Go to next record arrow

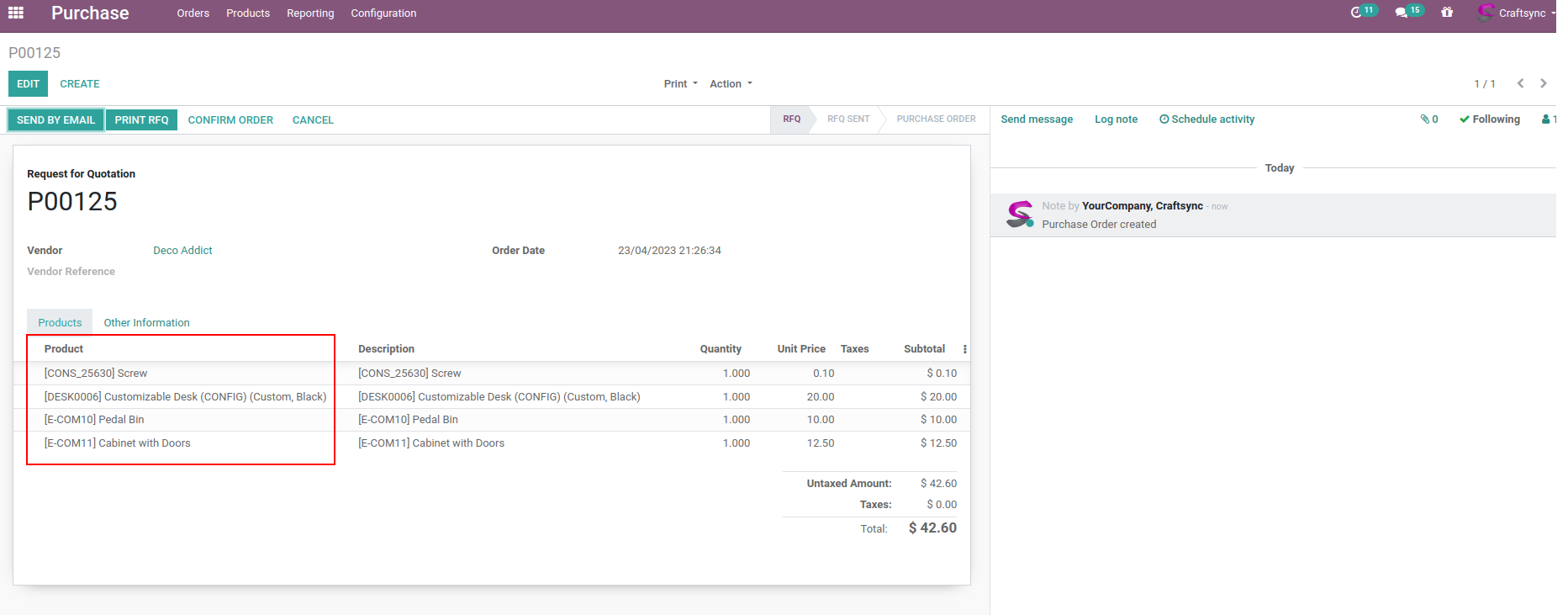[x=1544, y=83]
